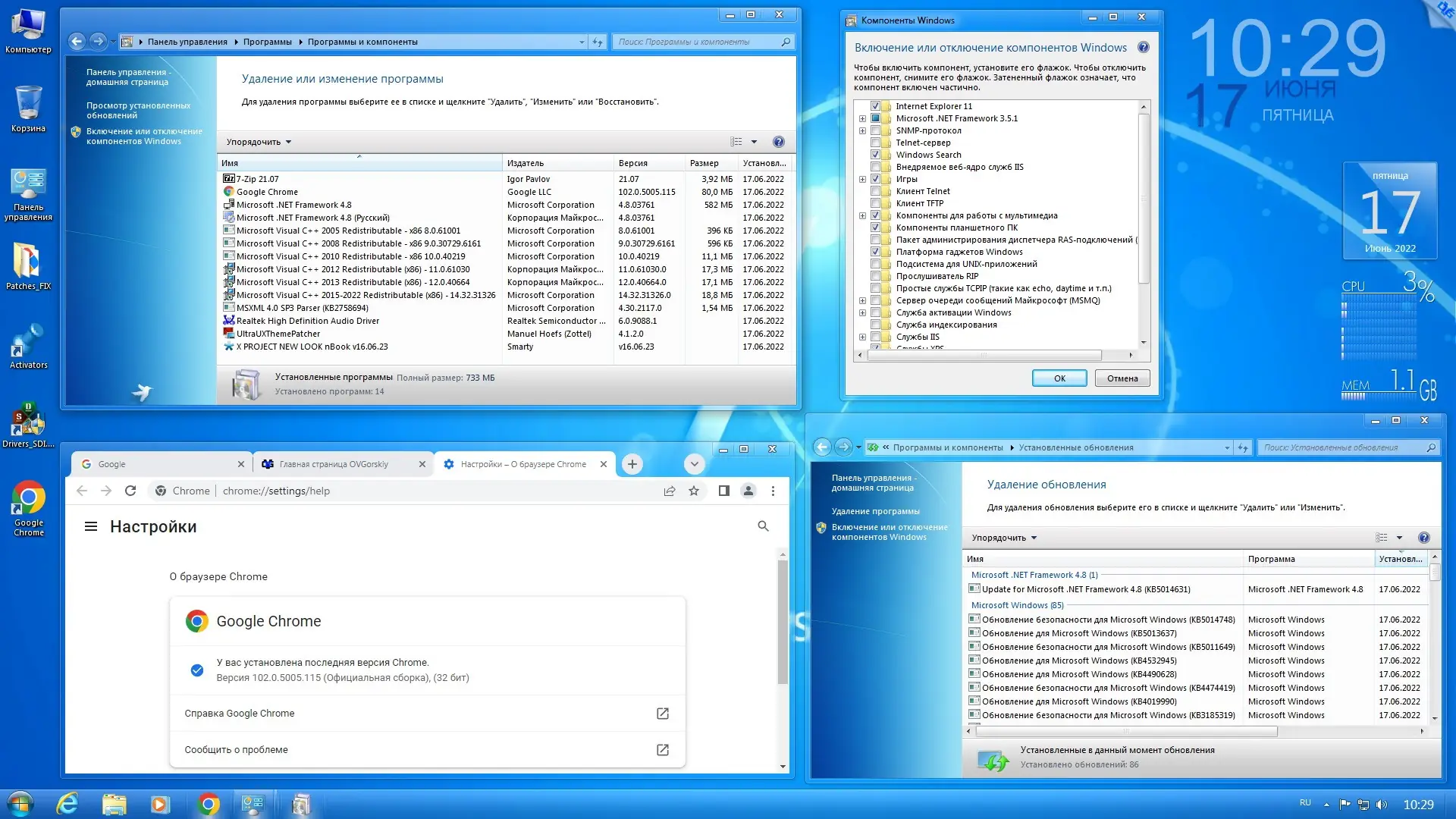Switch to Главная страница OVGorskiy tab
The width and height of the screenshot is (1456, 819).
point(334,464)
